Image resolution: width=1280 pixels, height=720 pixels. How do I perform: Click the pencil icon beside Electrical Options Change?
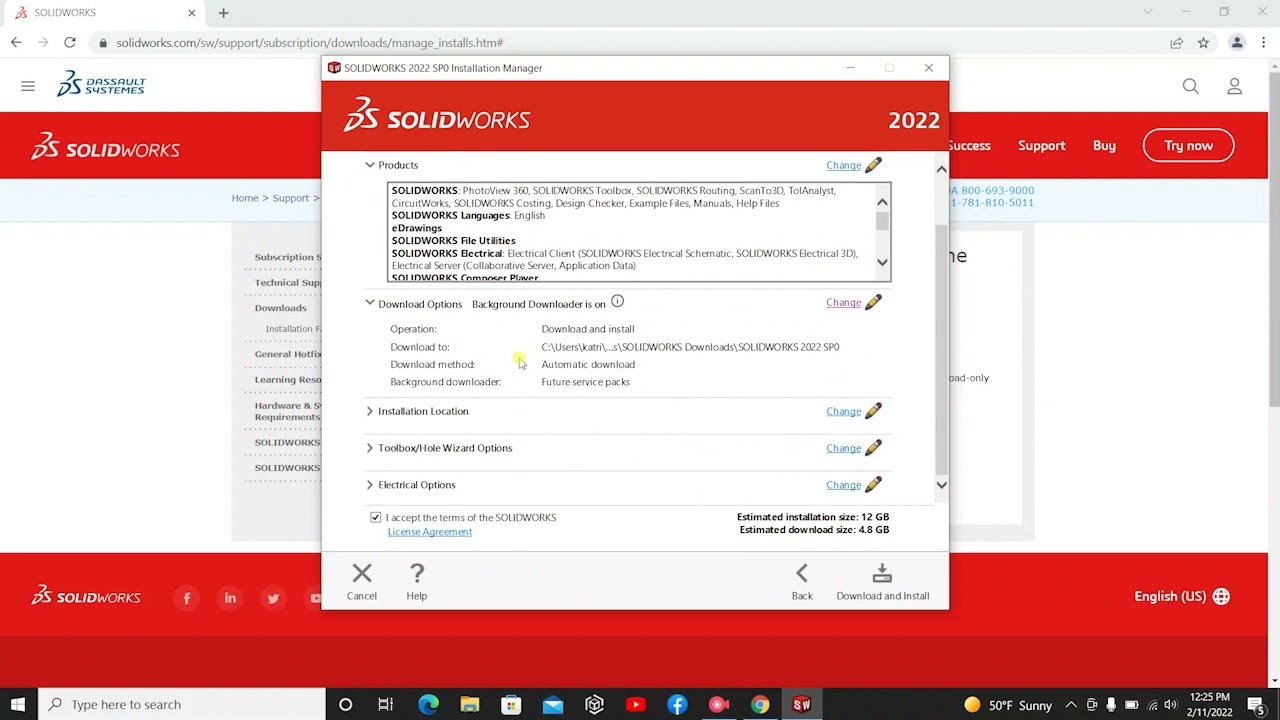[x=873, y=485]
